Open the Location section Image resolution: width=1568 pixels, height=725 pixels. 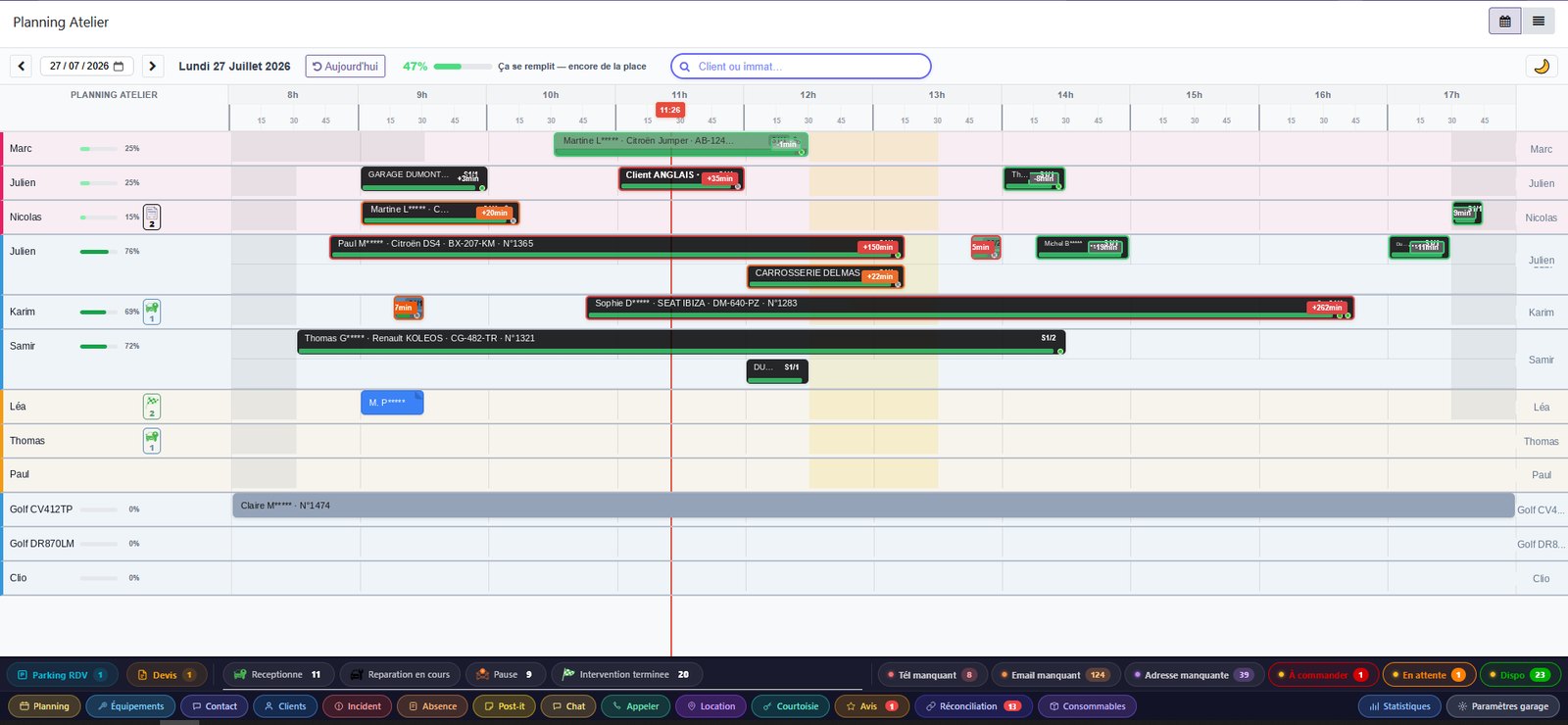[710, 706]
